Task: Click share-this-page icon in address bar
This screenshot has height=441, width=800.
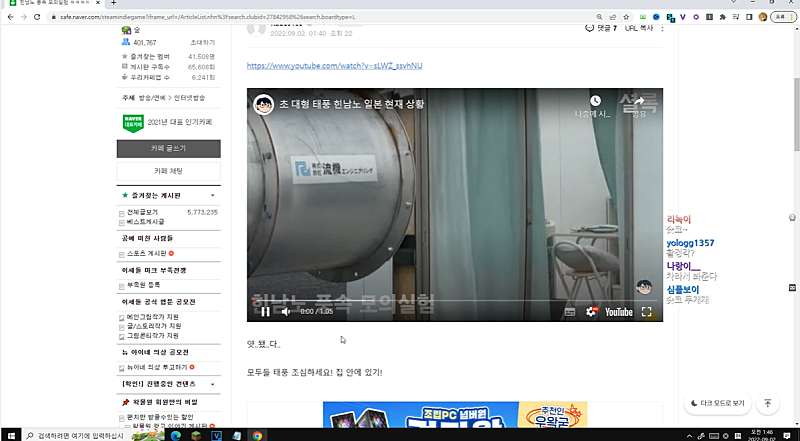Action: (x=613, y=17)
